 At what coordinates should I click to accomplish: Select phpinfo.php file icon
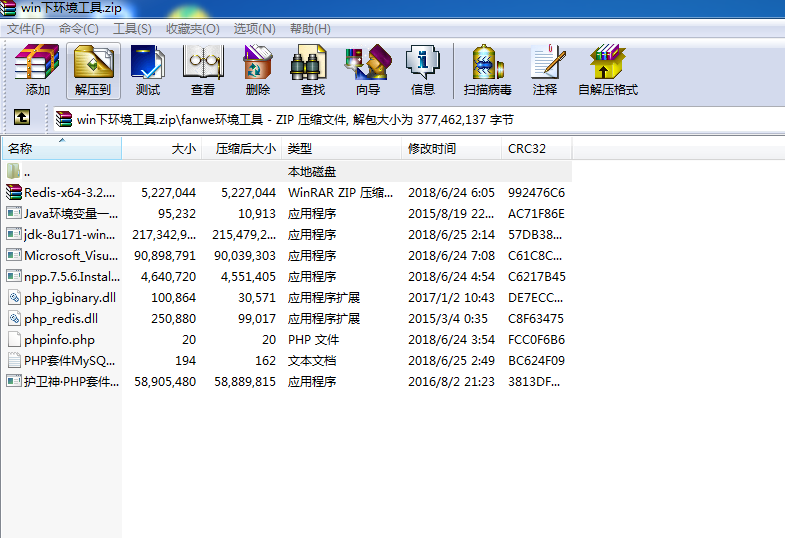(x=14, y=339)
